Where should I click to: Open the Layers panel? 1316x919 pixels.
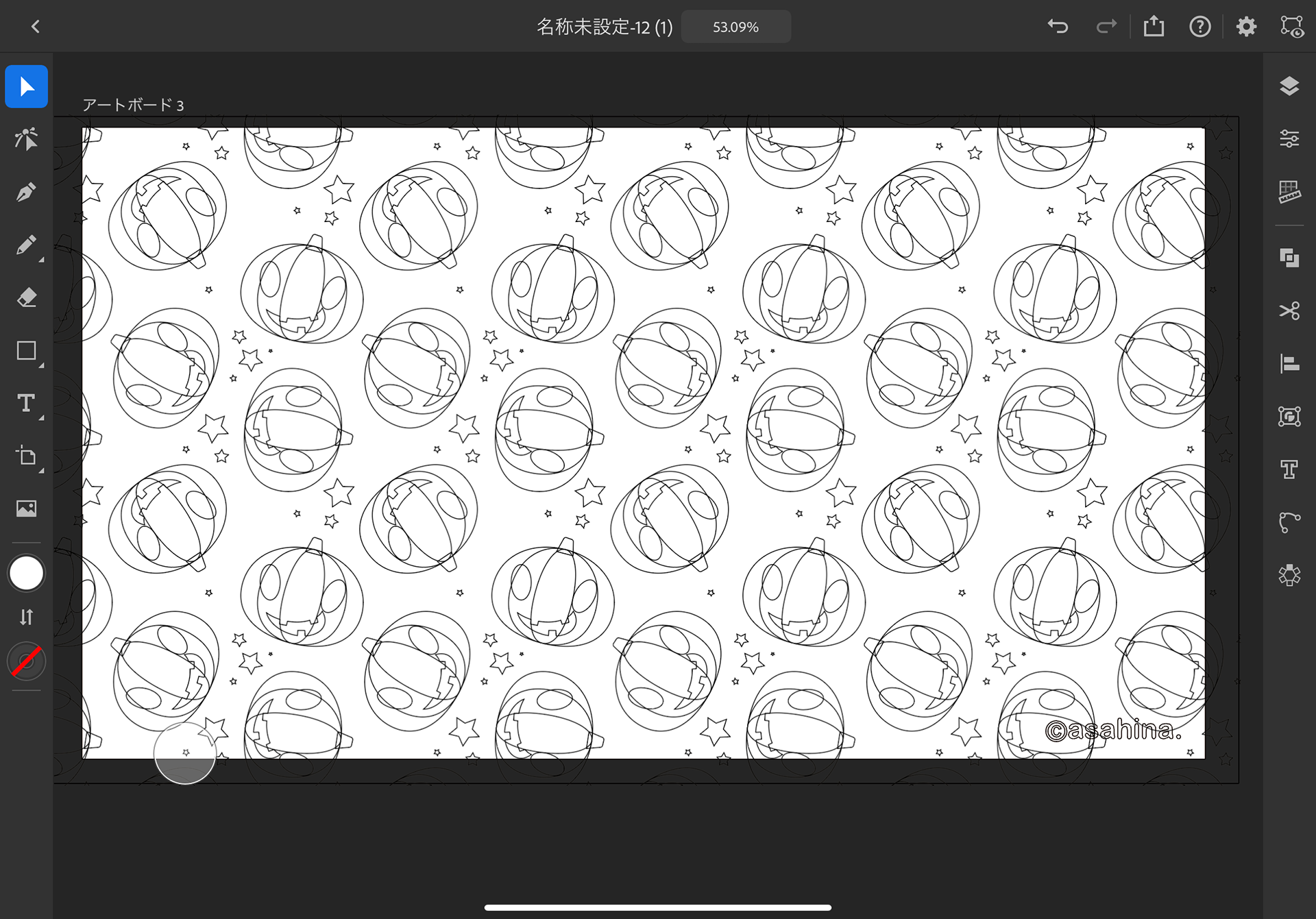(x=1289, y=86)
